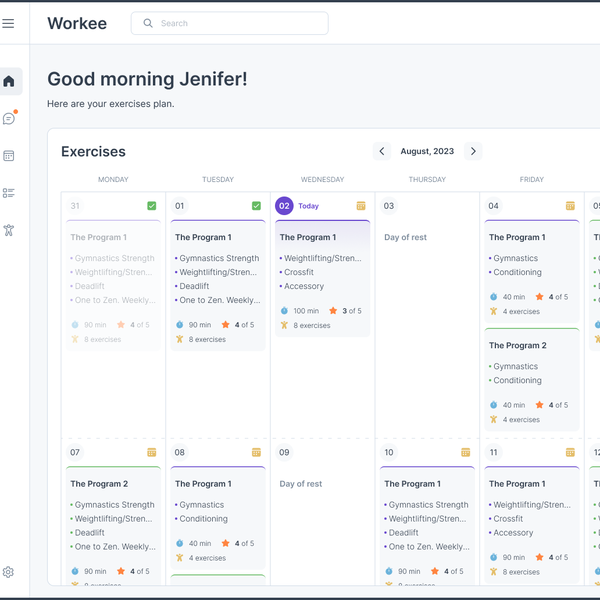Click the 100 min timer icon
The height and width of the screenshot is (600, 600).
click(284, 310)
